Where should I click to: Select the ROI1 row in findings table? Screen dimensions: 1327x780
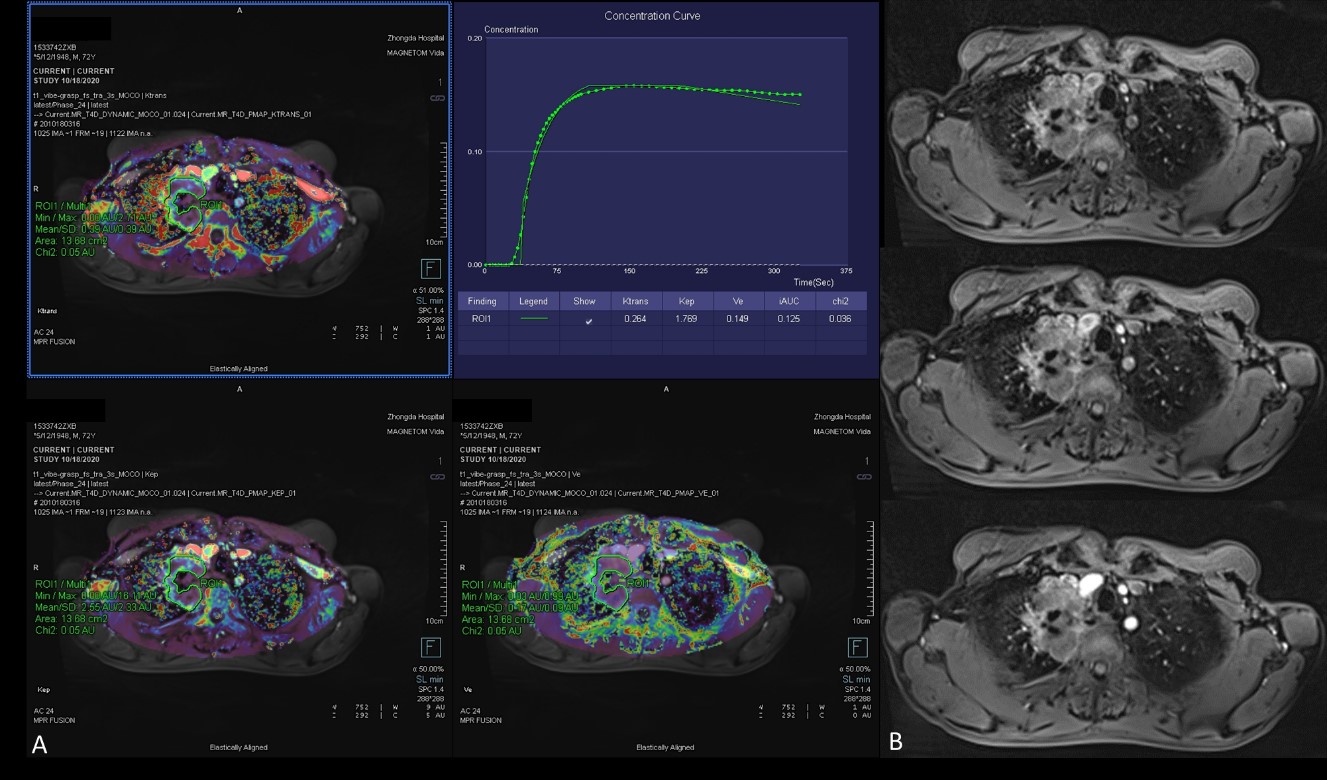(482, 320)
